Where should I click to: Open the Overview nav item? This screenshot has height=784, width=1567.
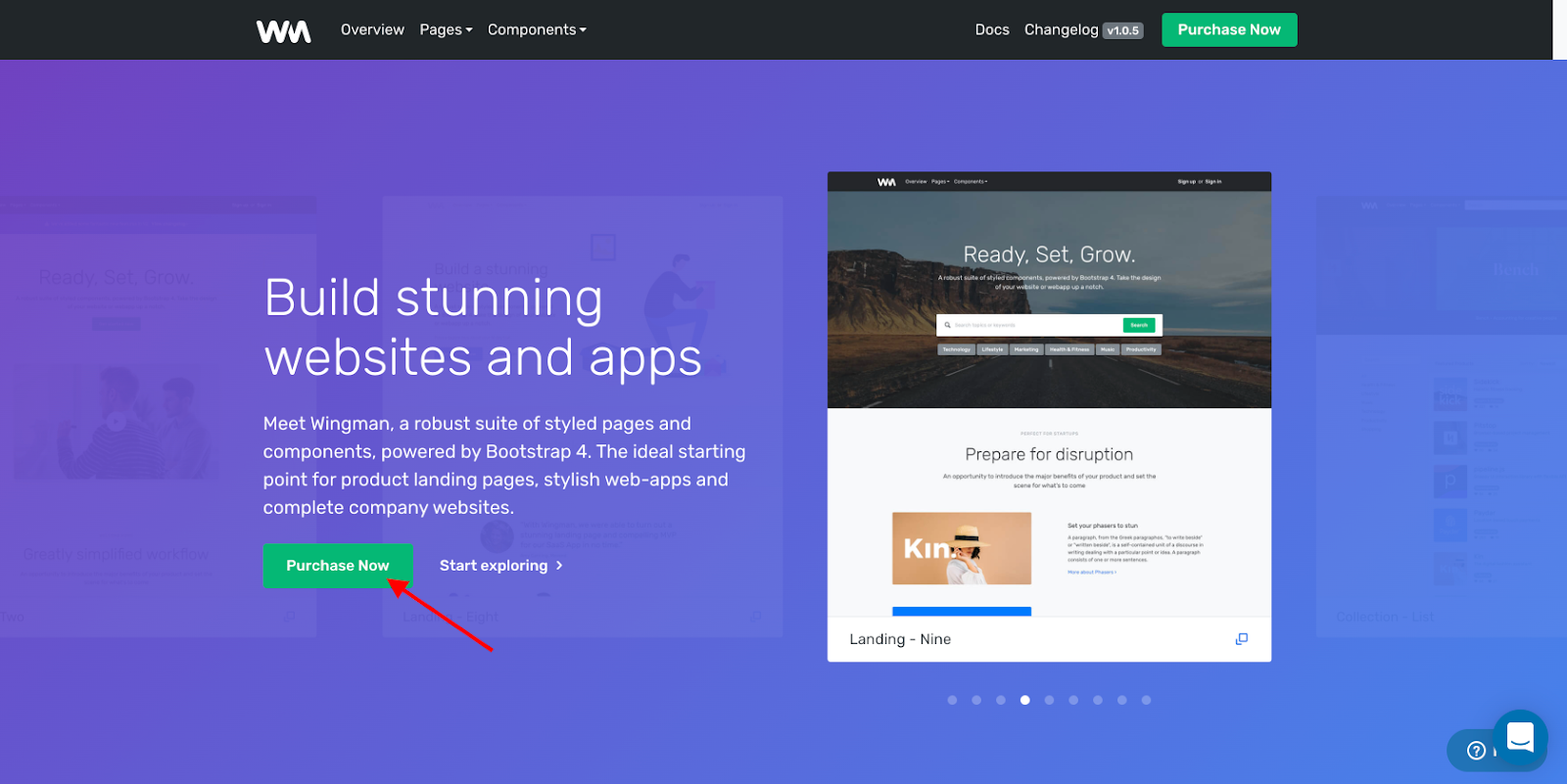[372, 30]
